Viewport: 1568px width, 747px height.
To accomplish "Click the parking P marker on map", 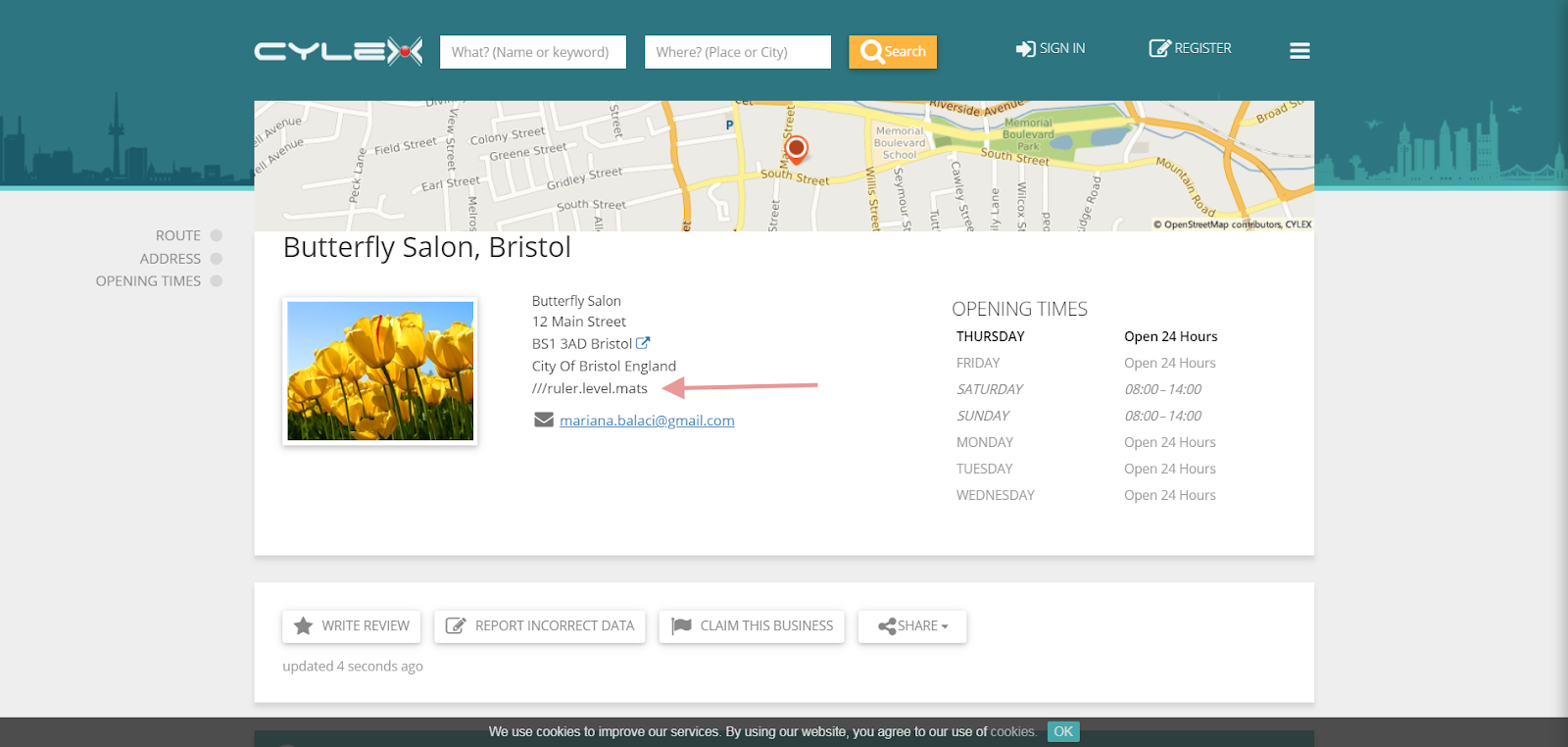I will pos(729,125).
